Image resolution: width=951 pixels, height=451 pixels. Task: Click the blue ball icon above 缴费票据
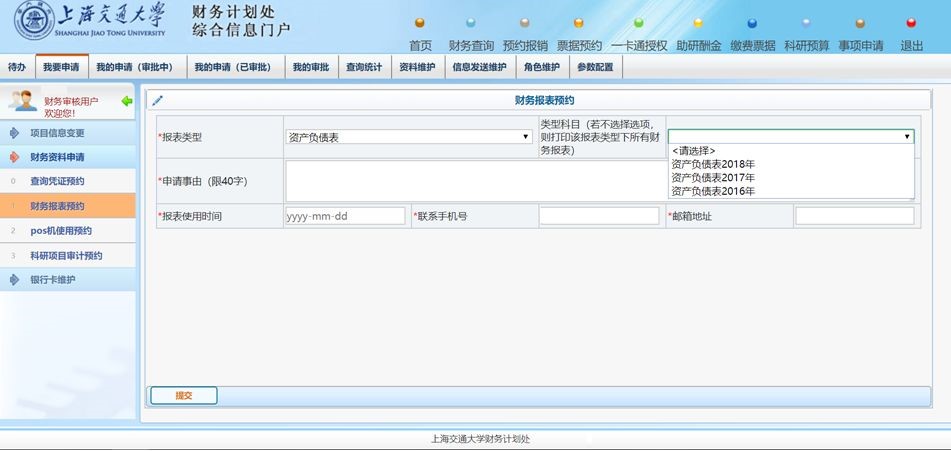[752, 23]
